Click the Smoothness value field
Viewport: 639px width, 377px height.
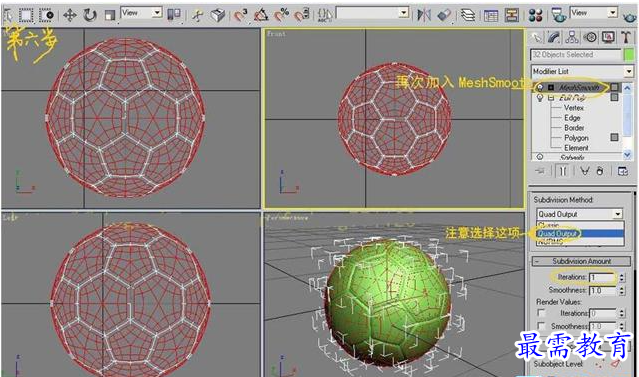pos(603,291)
